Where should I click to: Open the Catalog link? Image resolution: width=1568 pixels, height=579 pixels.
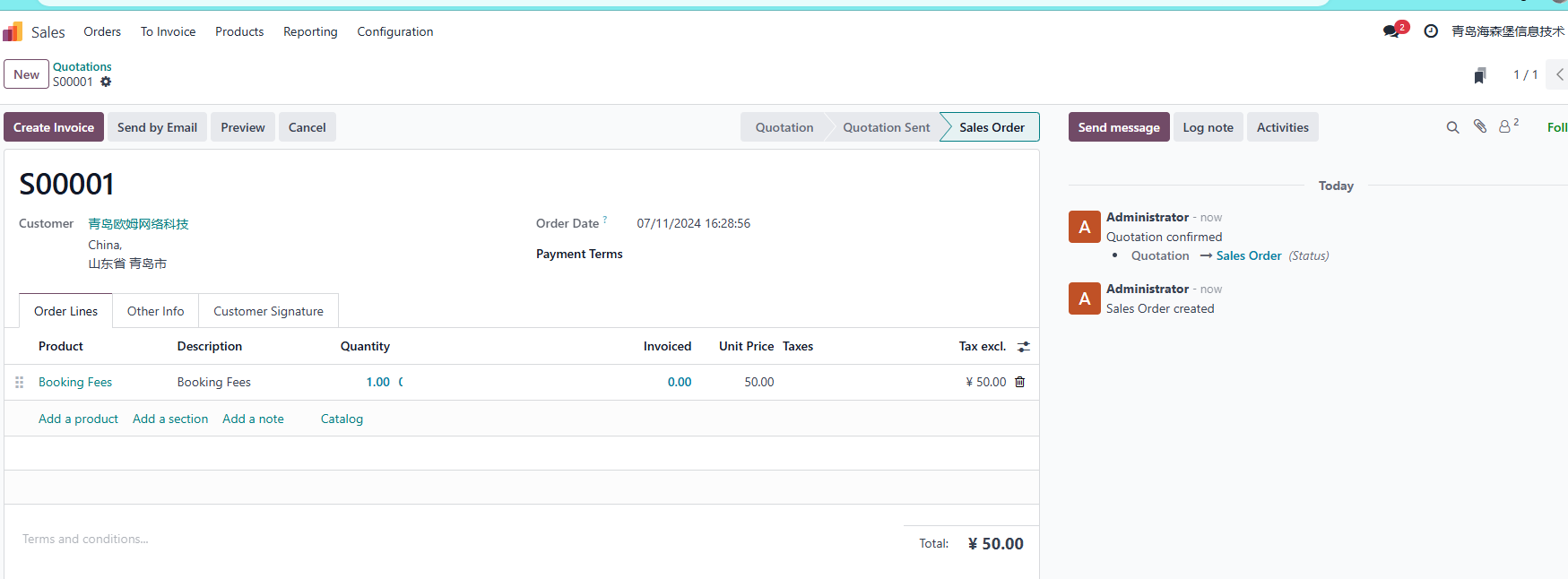click(x=342, y=419)
